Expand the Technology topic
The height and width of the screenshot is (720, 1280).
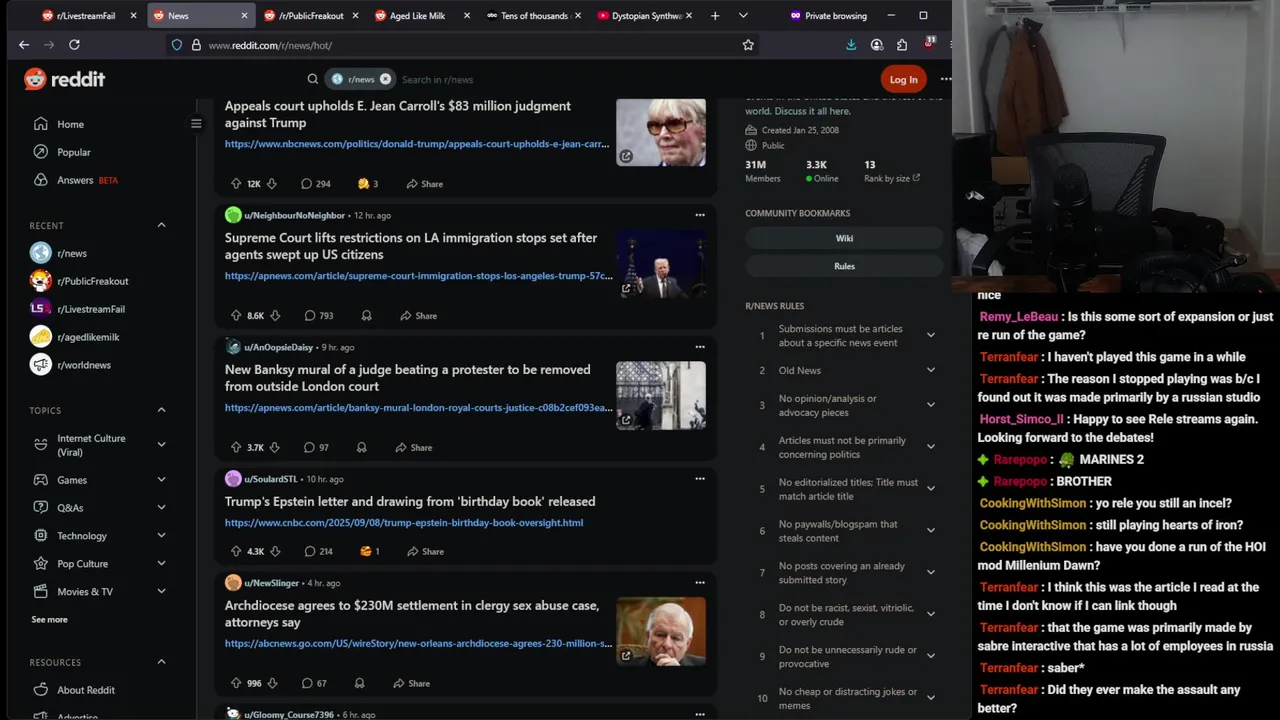pos(161,536)
